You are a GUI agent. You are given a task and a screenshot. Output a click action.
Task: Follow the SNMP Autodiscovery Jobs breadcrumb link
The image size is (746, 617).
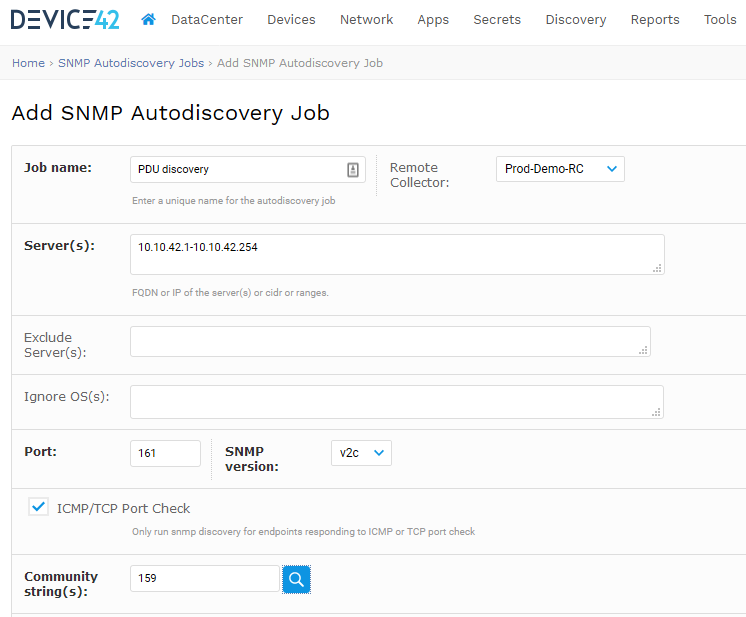tap(131, 63)
